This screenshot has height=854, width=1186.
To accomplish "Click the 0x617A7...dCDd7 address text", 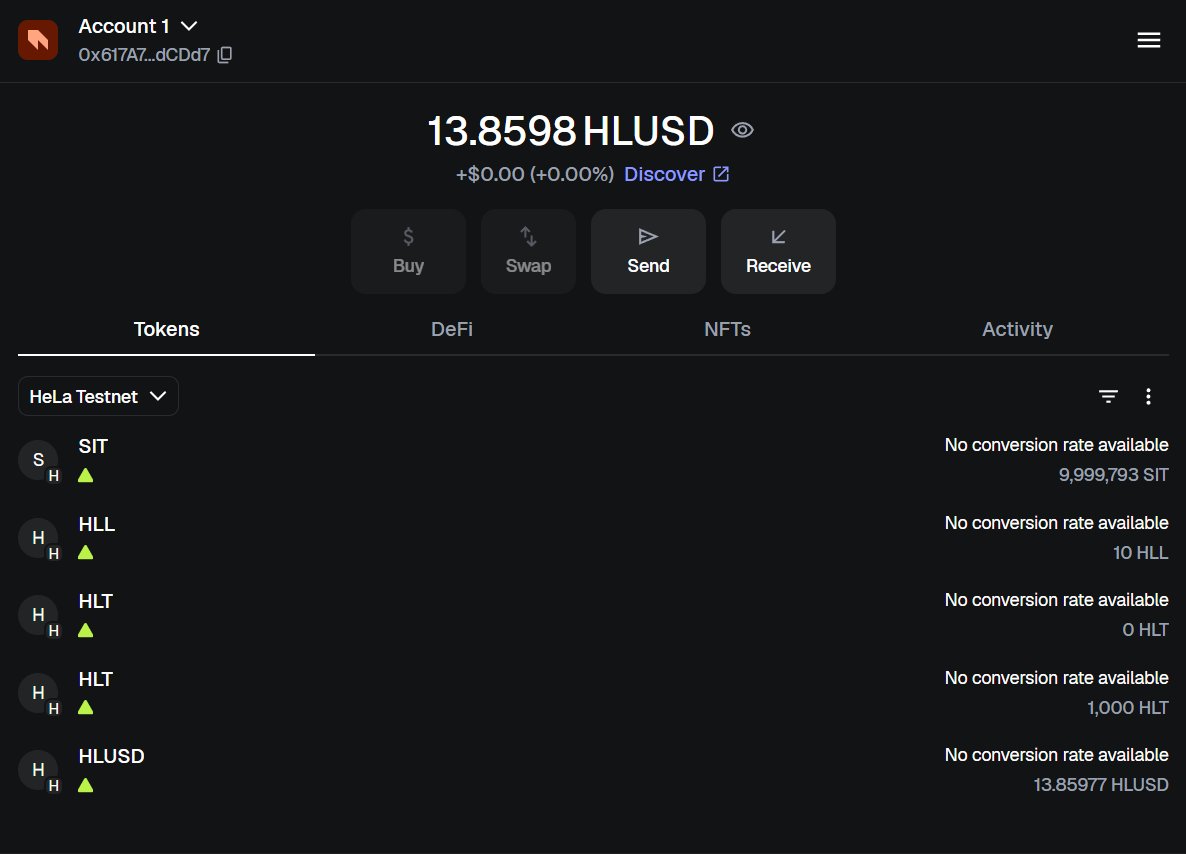I will 144,55.
